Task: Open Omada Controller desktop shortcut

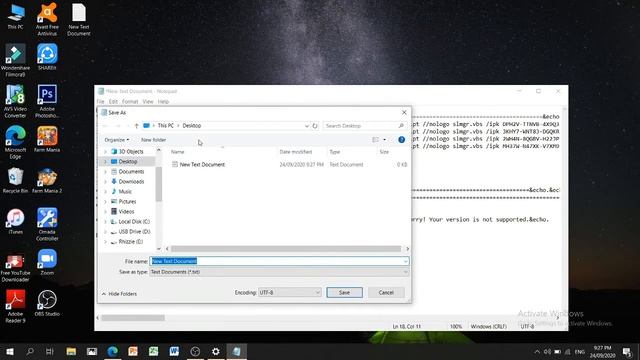Action: [x=47, y=224]
